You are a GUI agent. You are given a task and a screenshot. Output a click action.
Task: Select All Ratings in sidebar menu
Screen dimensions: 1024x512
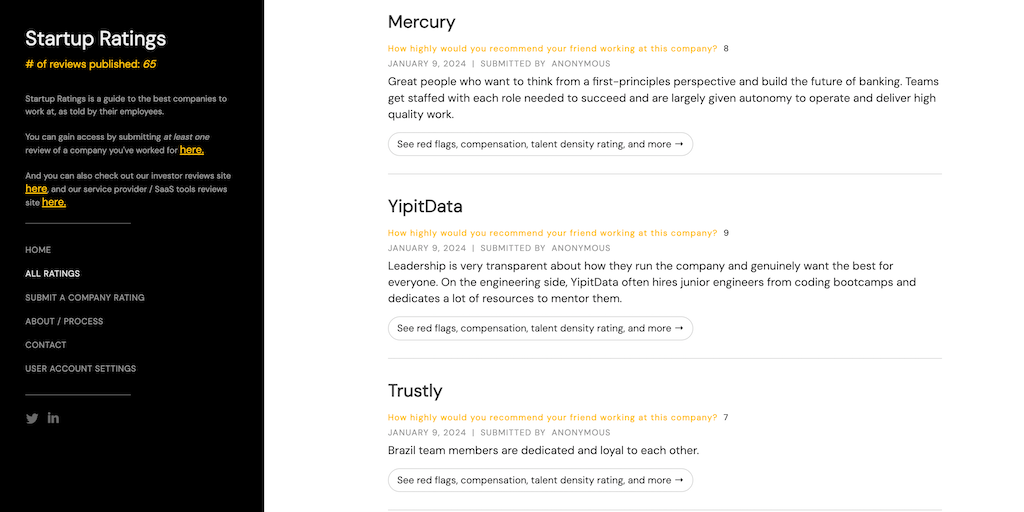(x=53, y=274)
